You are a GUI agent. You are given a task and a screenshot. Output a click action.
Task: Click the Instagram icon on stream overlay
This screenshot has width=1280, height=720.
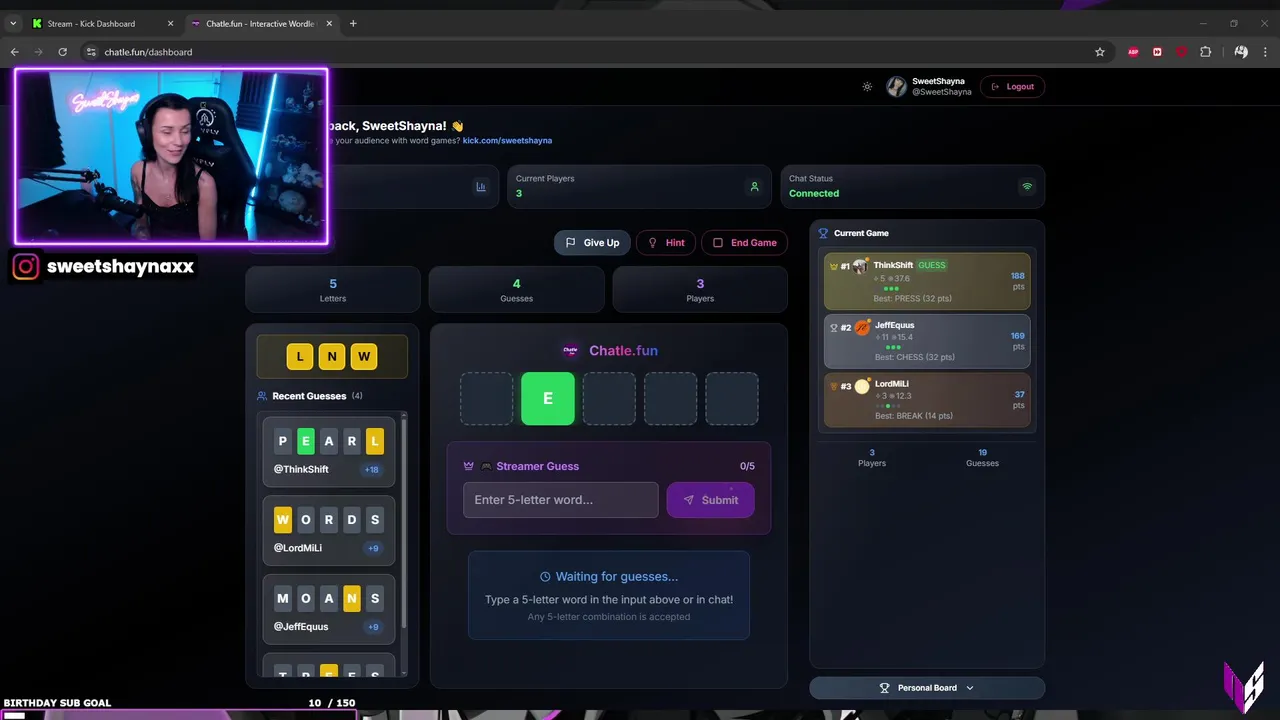pos(27,267)
